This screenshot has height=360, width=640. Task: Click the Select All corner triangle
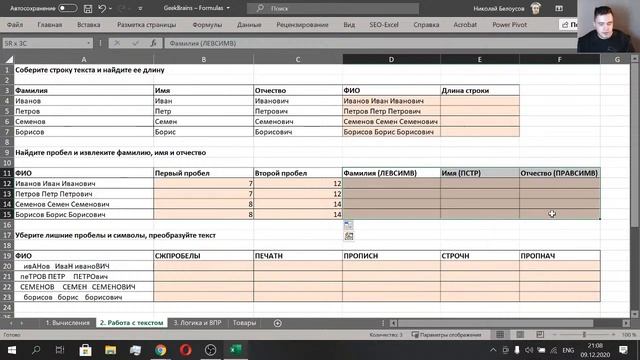pyautogui.click(x=8, y=60)
